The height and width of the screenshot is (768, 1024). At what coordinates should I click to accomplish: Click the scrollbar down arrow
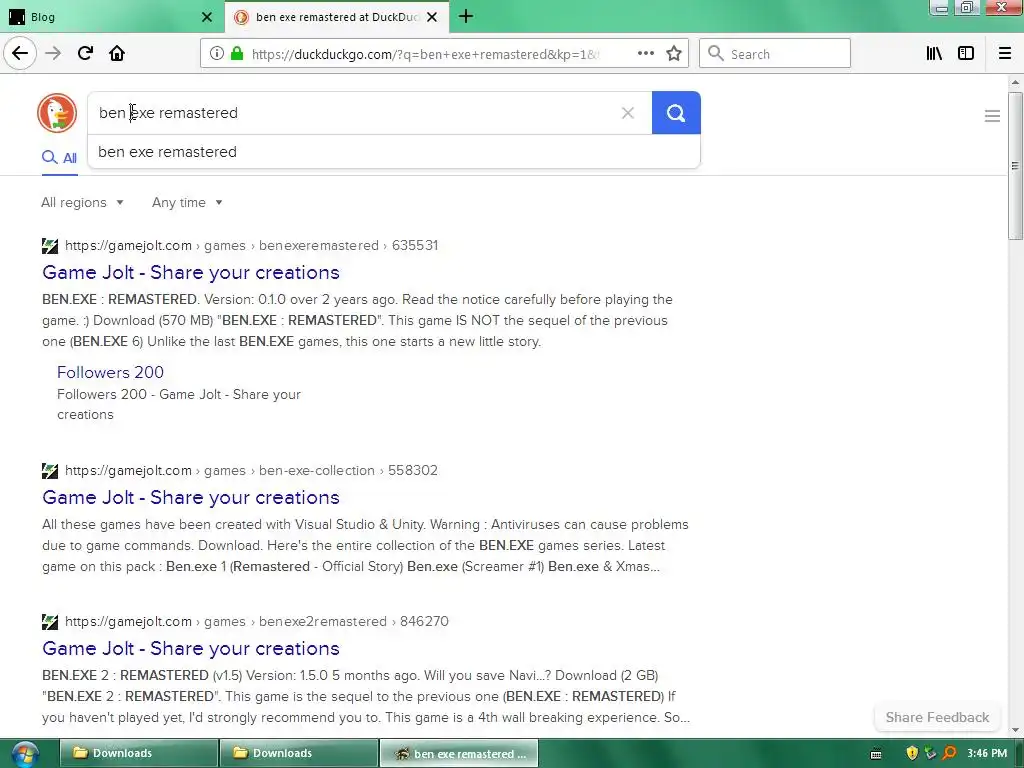click(1015, 730)
